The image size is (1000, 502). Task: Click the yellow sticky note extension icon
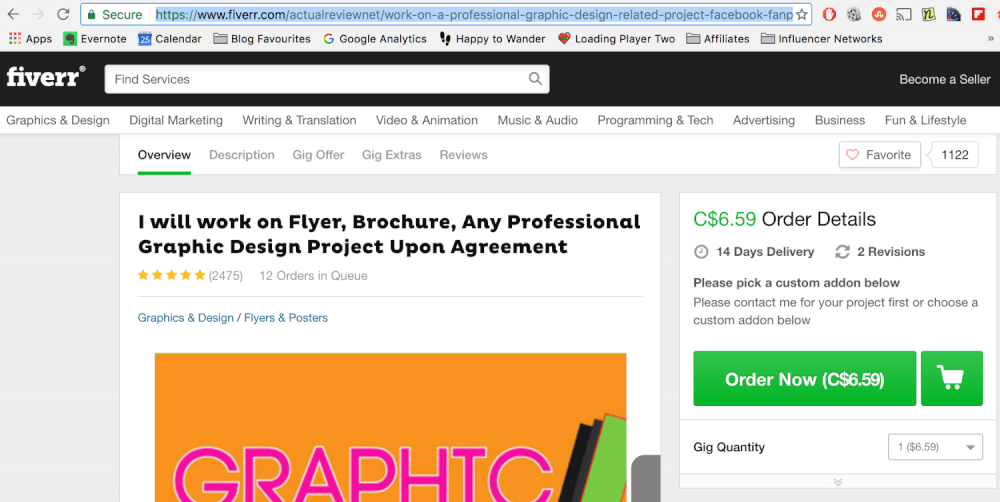pyautogui.click(x=929, y=14)
